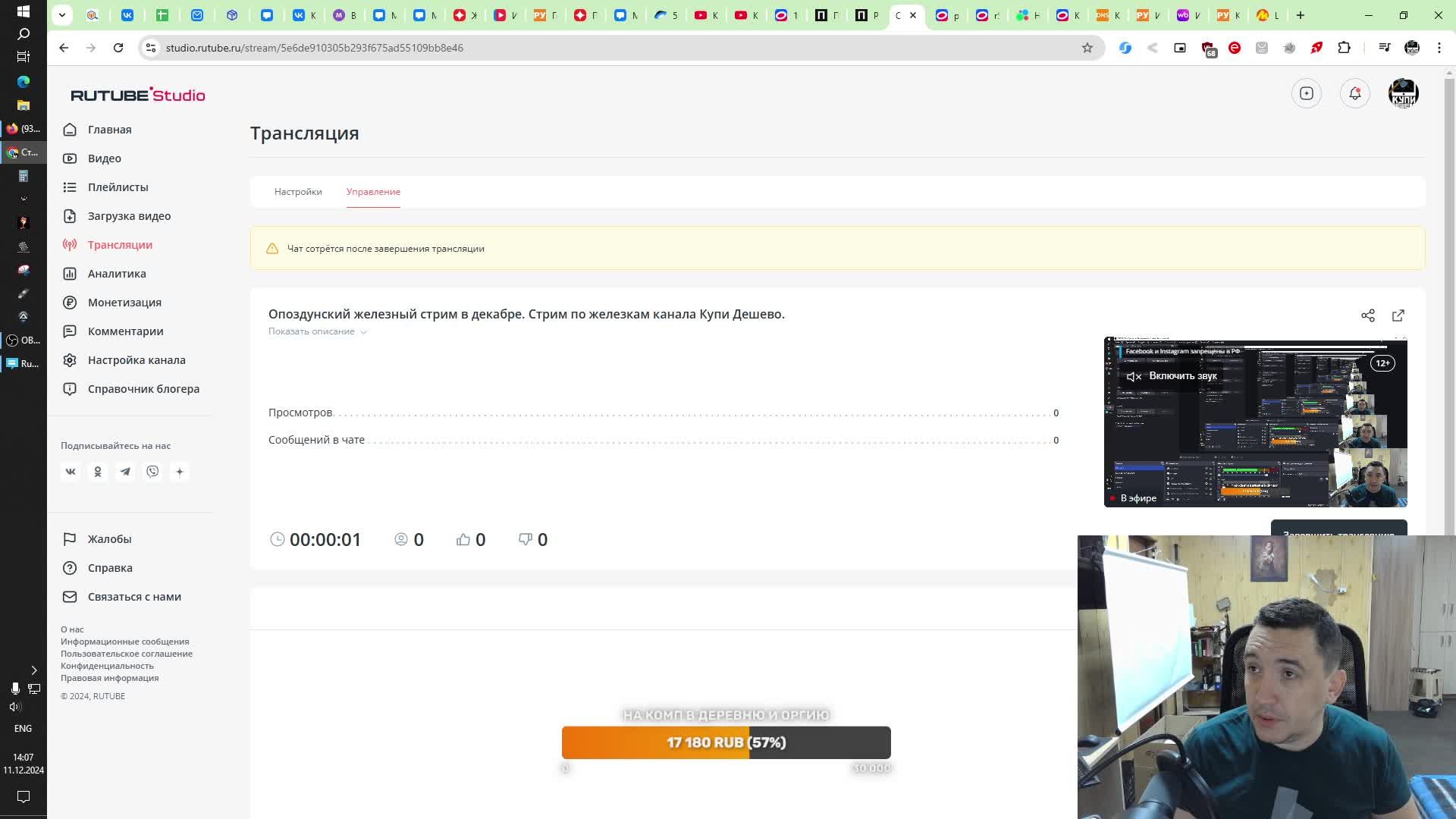
Task: Toggle microphone icon in Windows taskbar
Action: pyautogui.click(x=14, y=689)
